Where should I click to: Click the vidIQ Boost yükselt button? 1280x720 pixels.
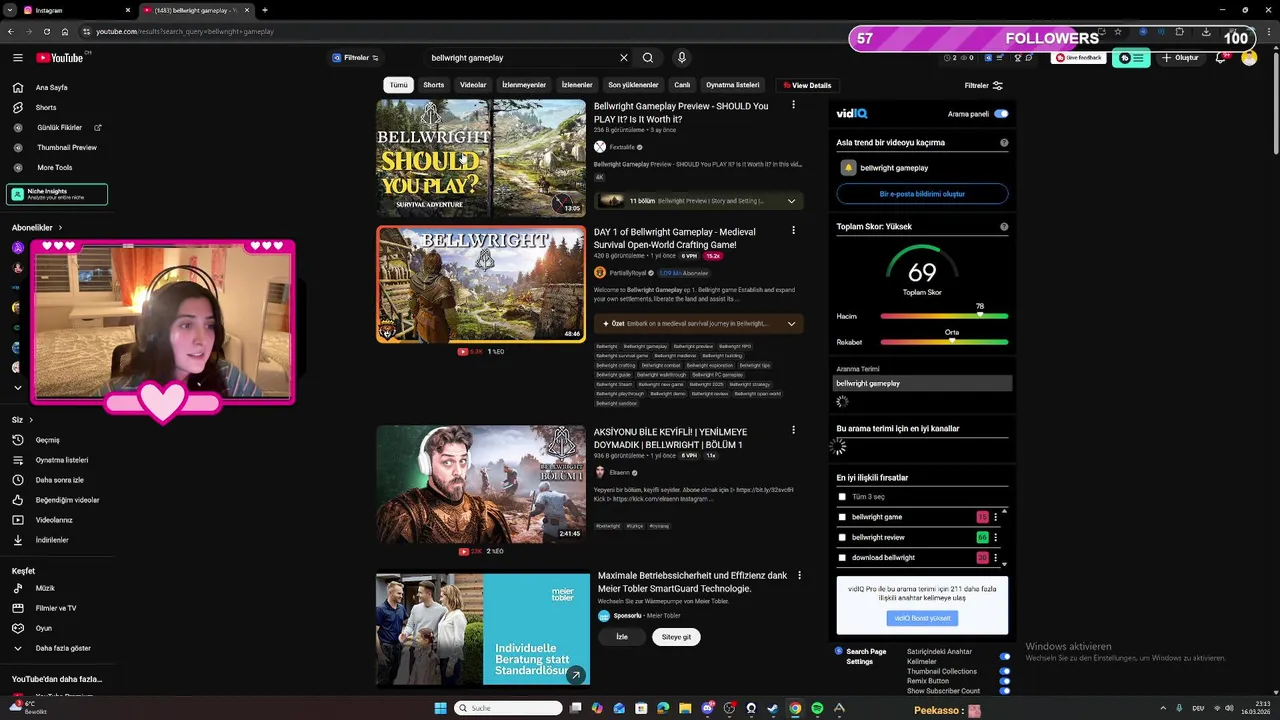[922, 618]
